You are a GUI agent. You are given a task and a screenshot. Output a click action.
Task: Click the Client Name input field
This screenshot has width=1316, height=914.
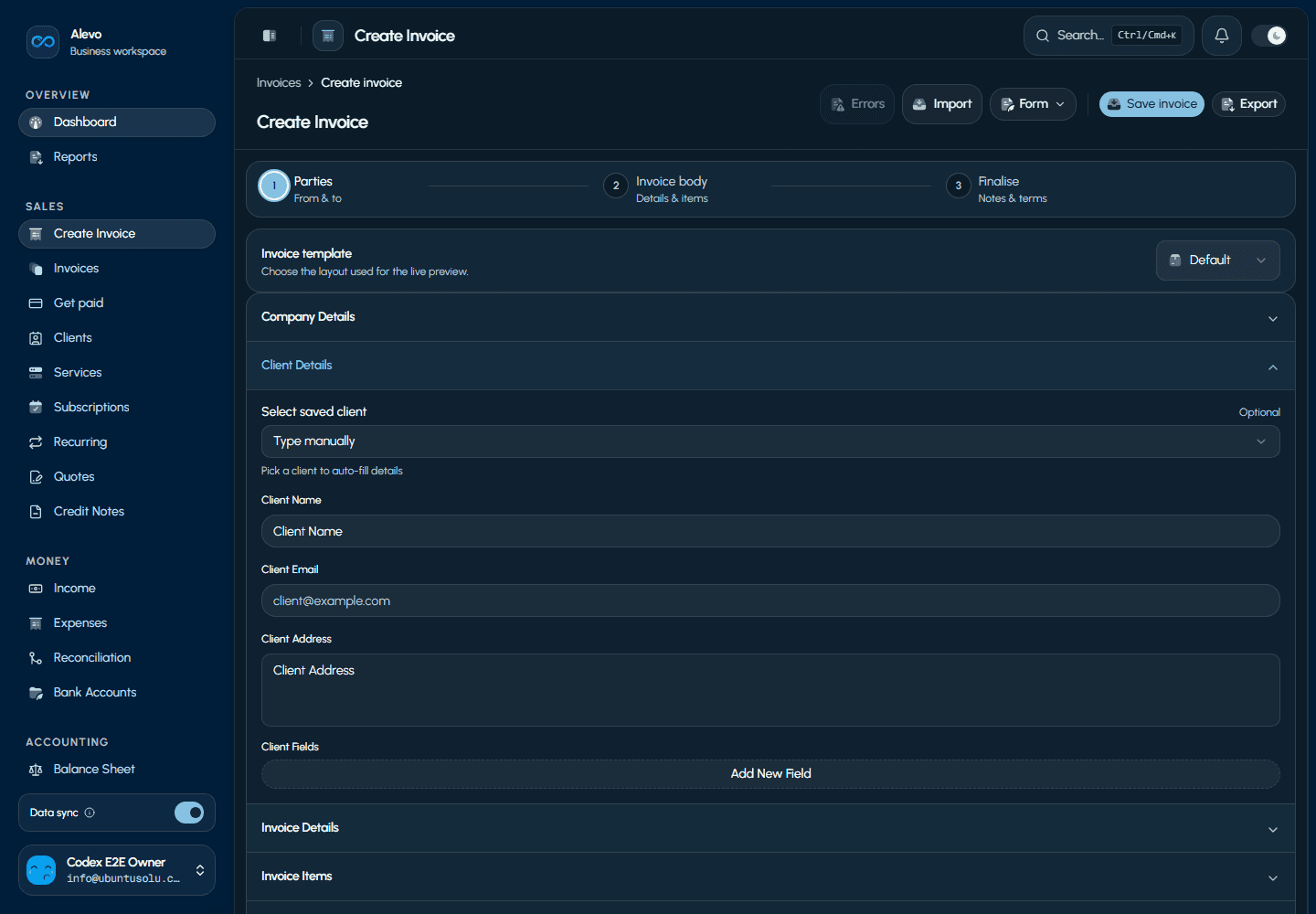[770, 531]
